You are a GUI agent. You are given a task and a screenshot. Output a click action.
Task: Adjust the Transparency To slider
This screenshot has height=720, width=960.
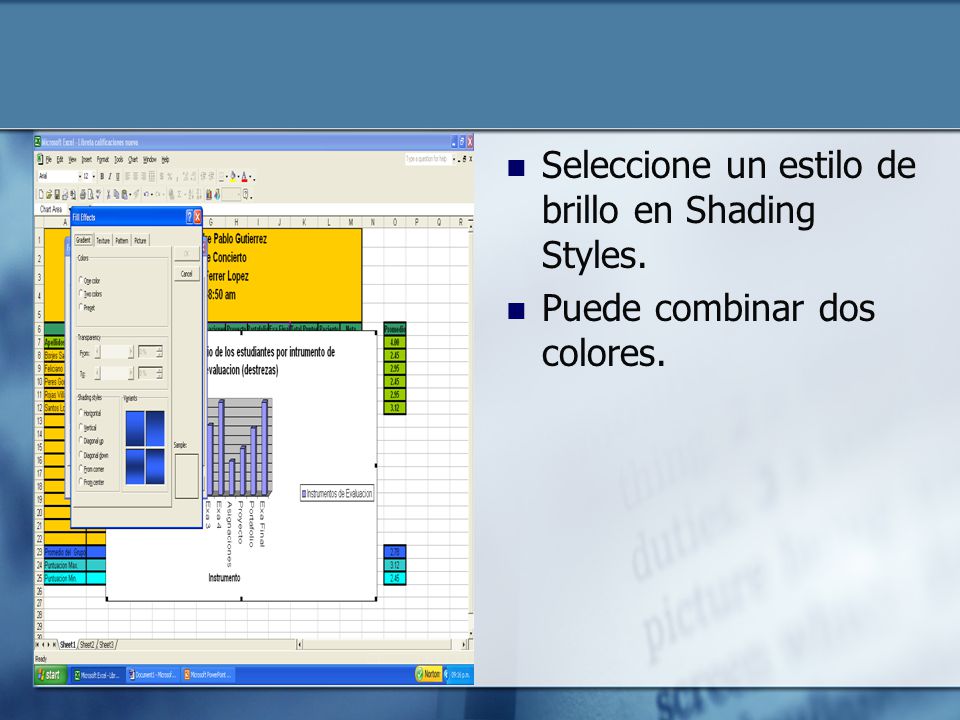[x=114, y=373]
